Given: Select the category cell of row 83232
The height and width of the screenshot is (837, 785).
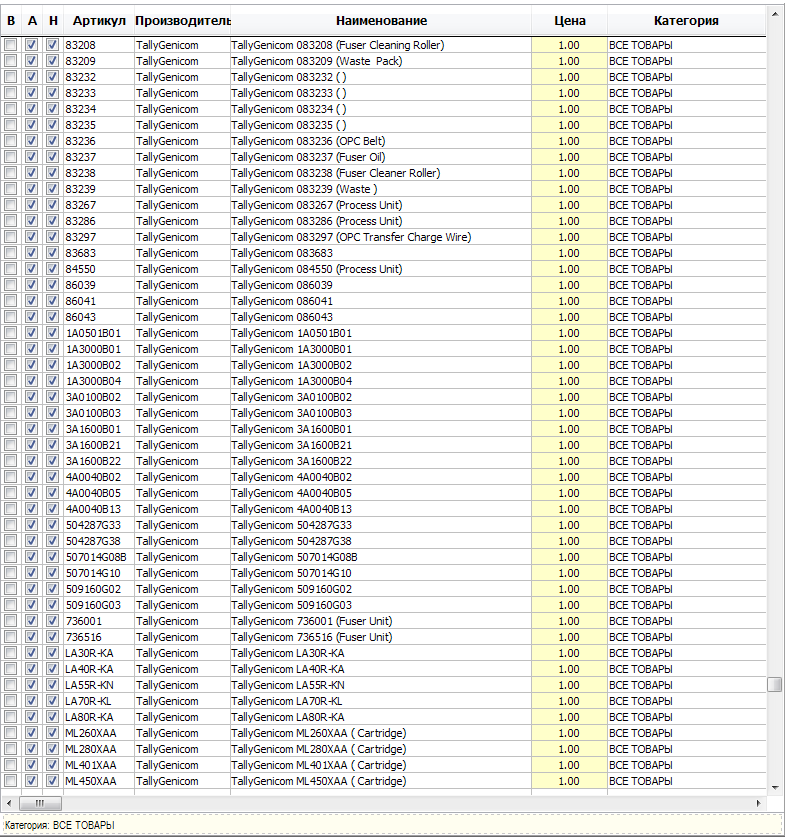Looking at the screenshot, I should (686, 77).
